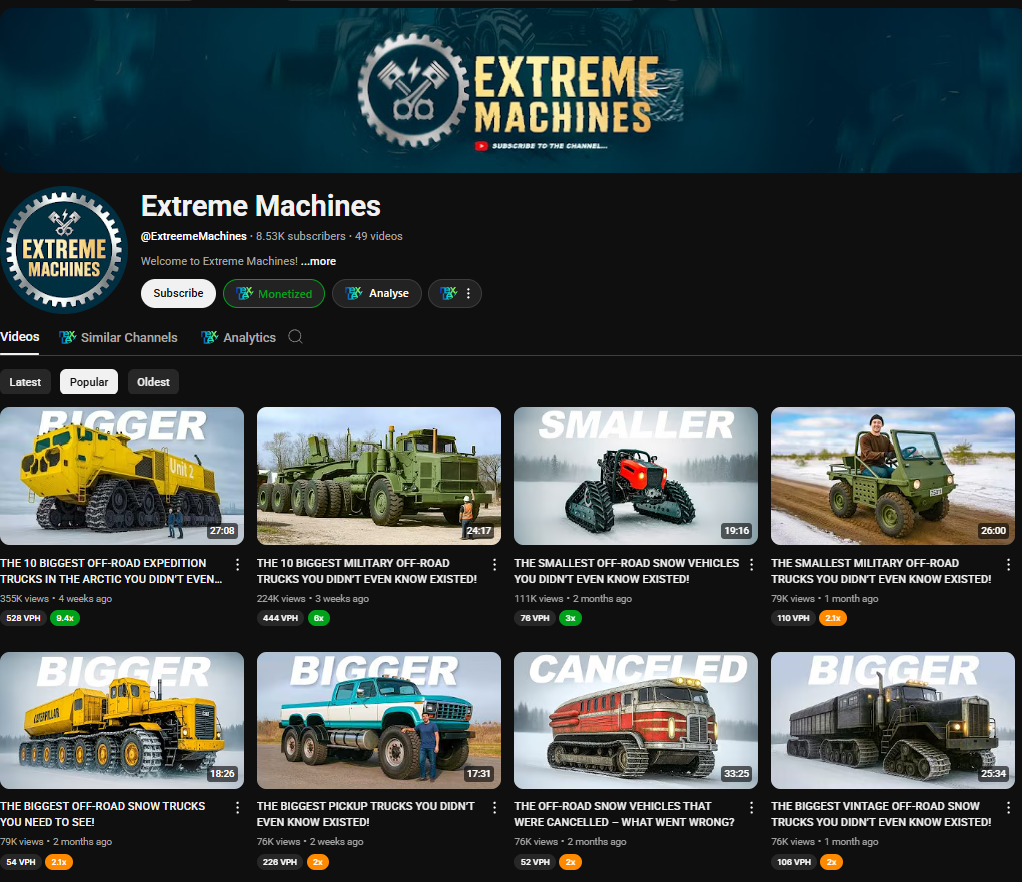
Task: Click the Analyse button
Action: point(377,293)
